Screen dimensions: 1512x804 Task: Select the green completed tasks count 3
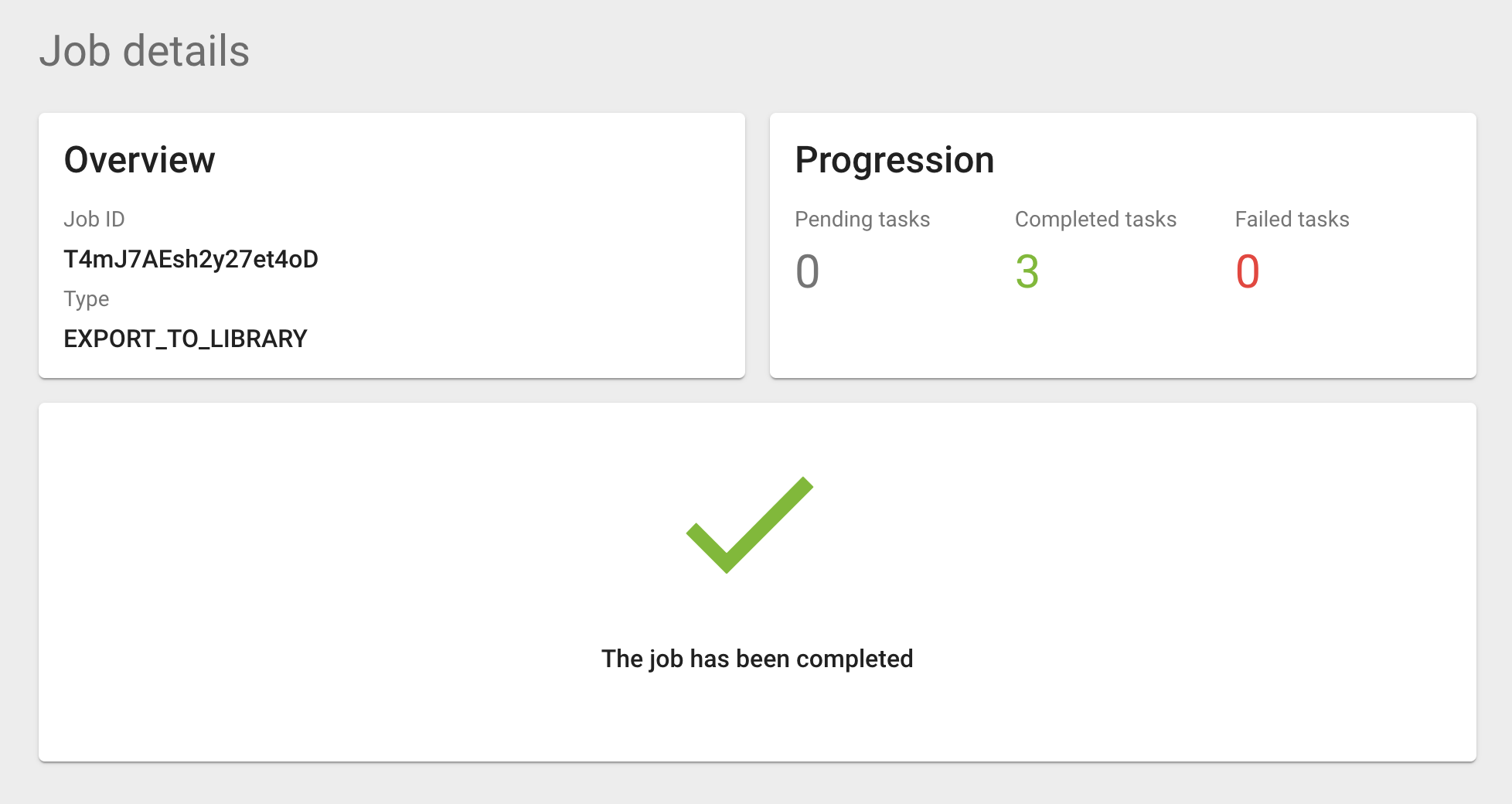pos(1027,272)
